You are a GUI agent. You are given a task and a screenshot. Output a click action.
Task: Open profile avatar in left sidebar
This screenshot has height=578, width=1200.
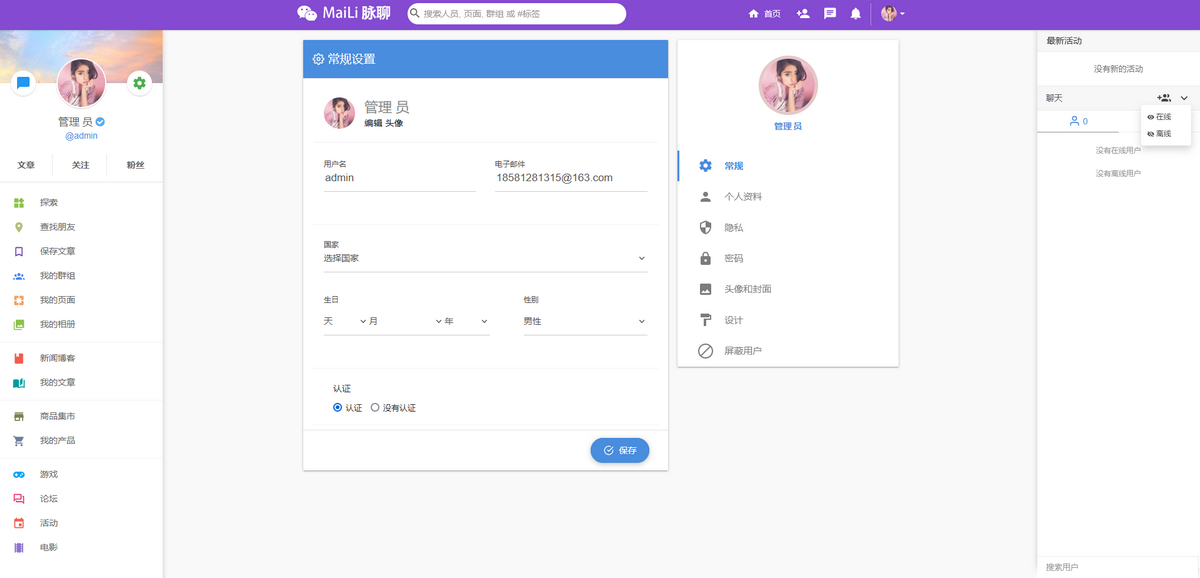click(x=81, y=82)
